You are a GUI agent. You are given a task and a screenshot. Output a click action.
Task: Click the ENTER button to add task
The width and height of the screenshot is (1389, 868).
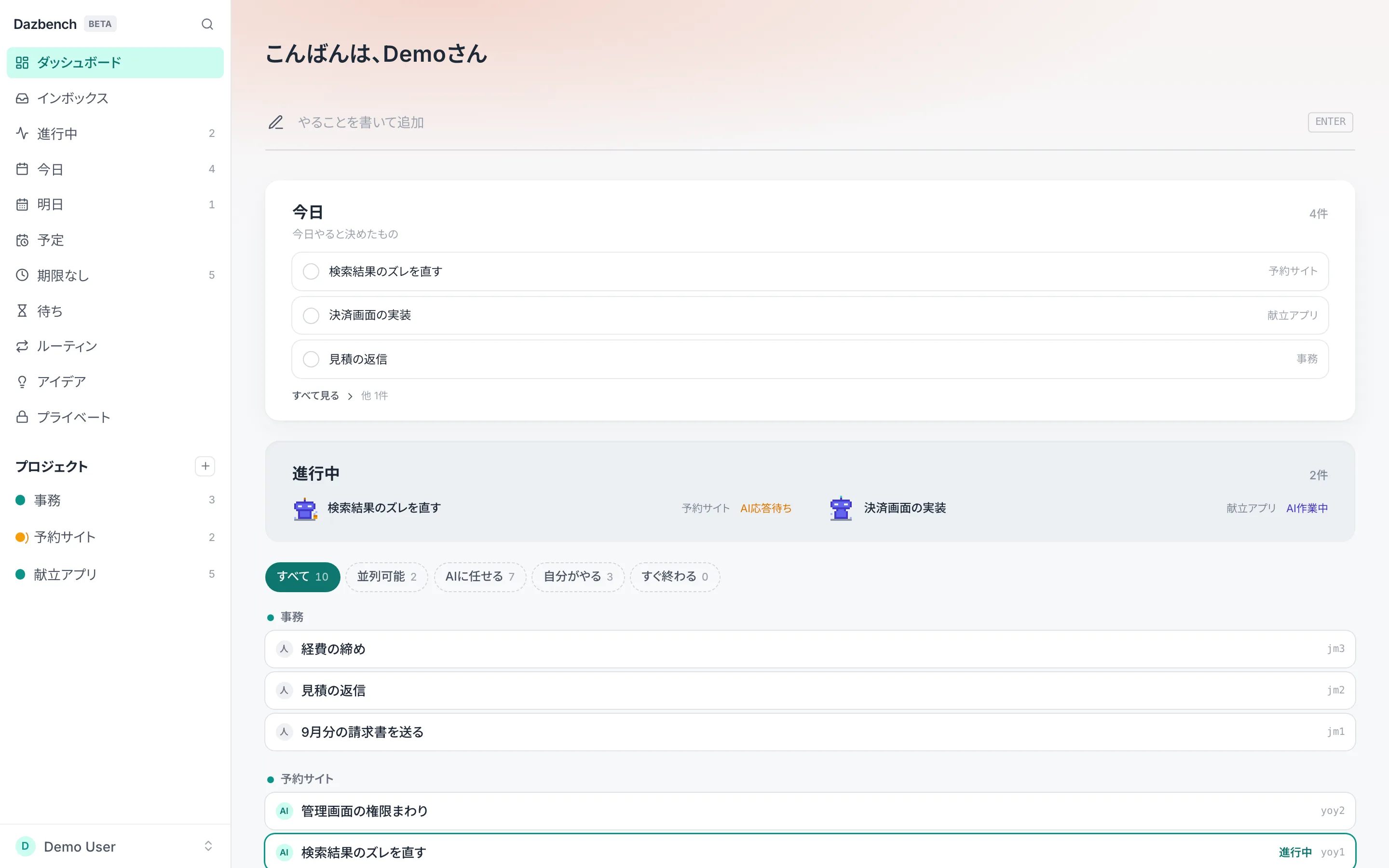[1330, 122]
